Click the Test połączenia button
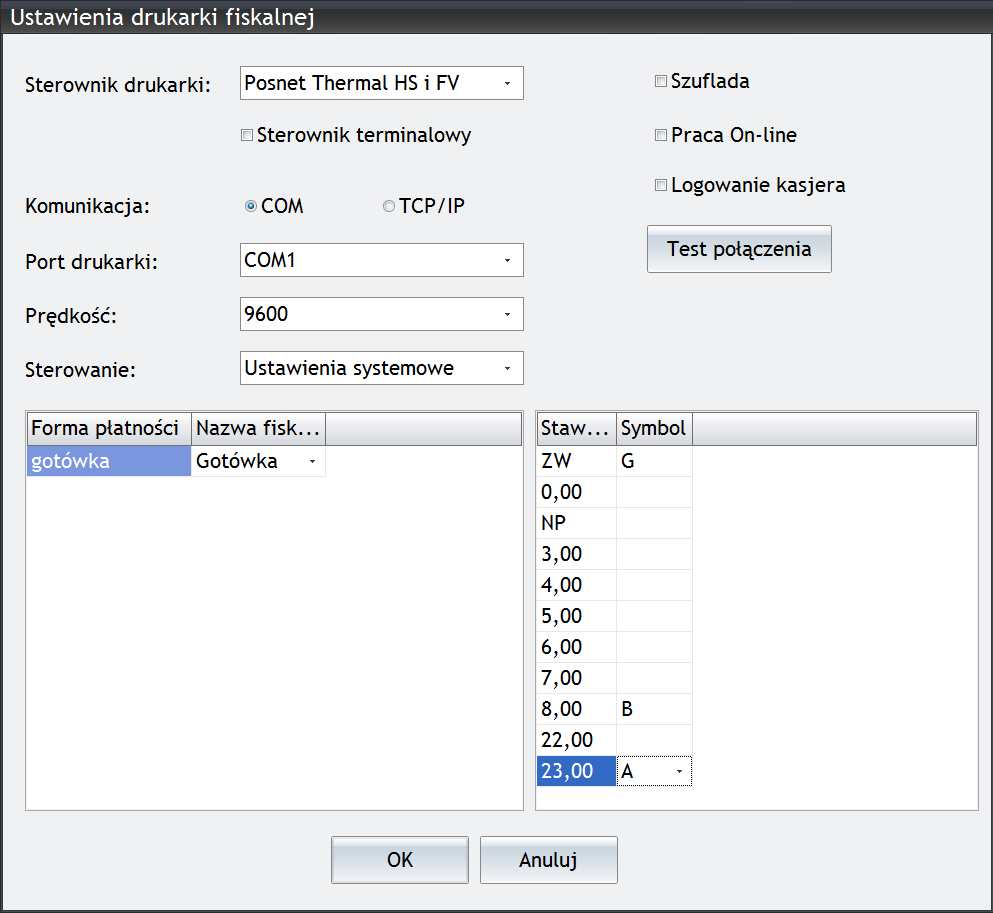This screenshot has height=913, width=993. tap(739, 249)
